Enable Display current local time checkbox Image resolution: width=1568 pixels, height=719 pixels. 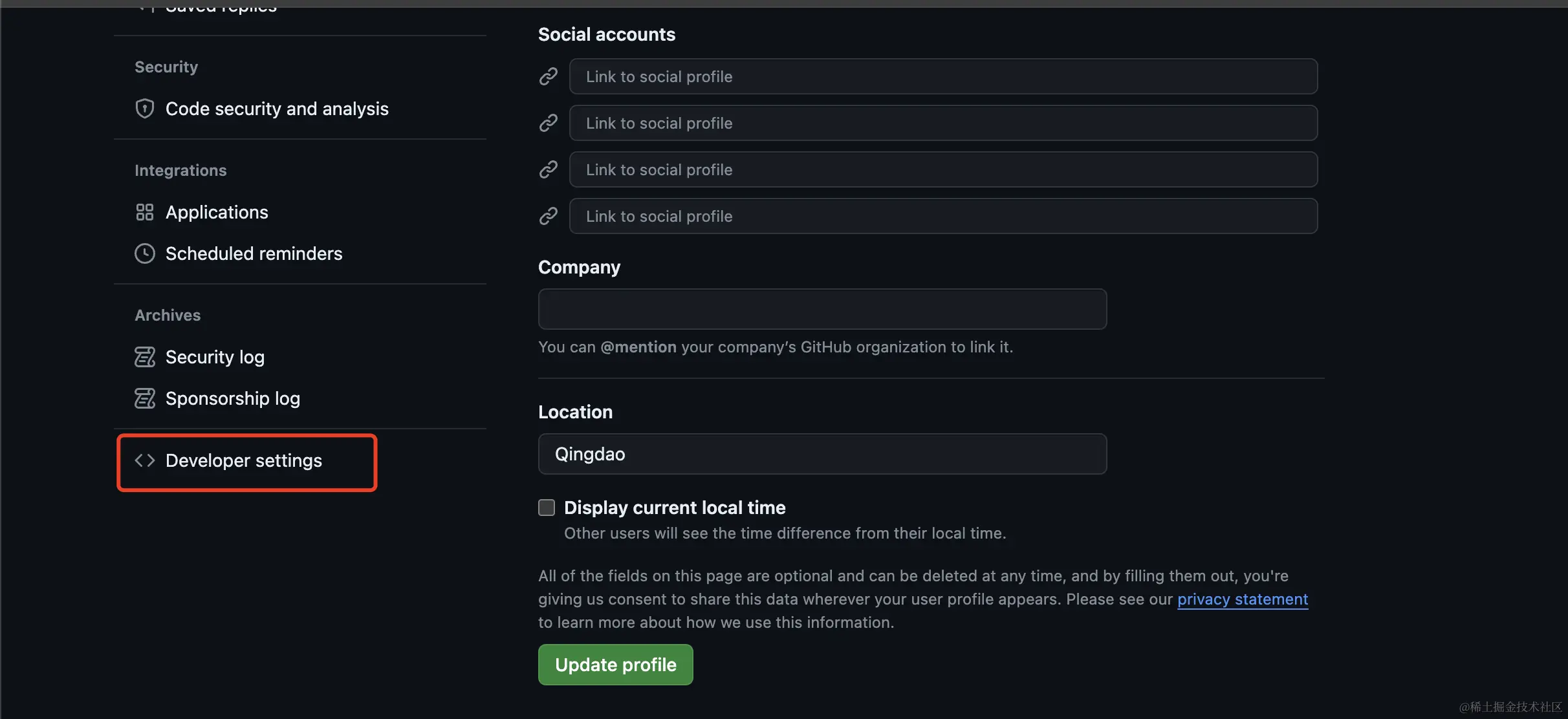(x=547, y=508)
